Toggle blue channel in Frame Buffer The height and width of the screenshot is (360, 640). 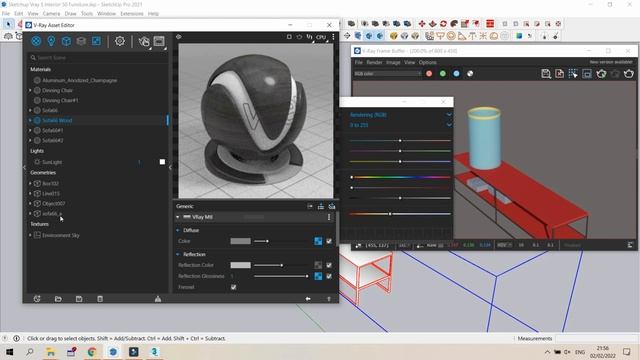coord(456,74)
